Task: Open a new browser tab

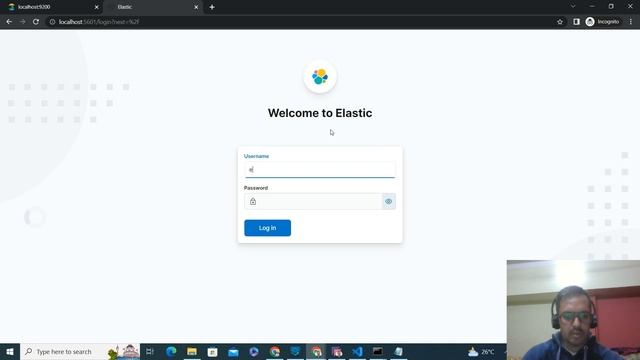Action: pos(212,7)
